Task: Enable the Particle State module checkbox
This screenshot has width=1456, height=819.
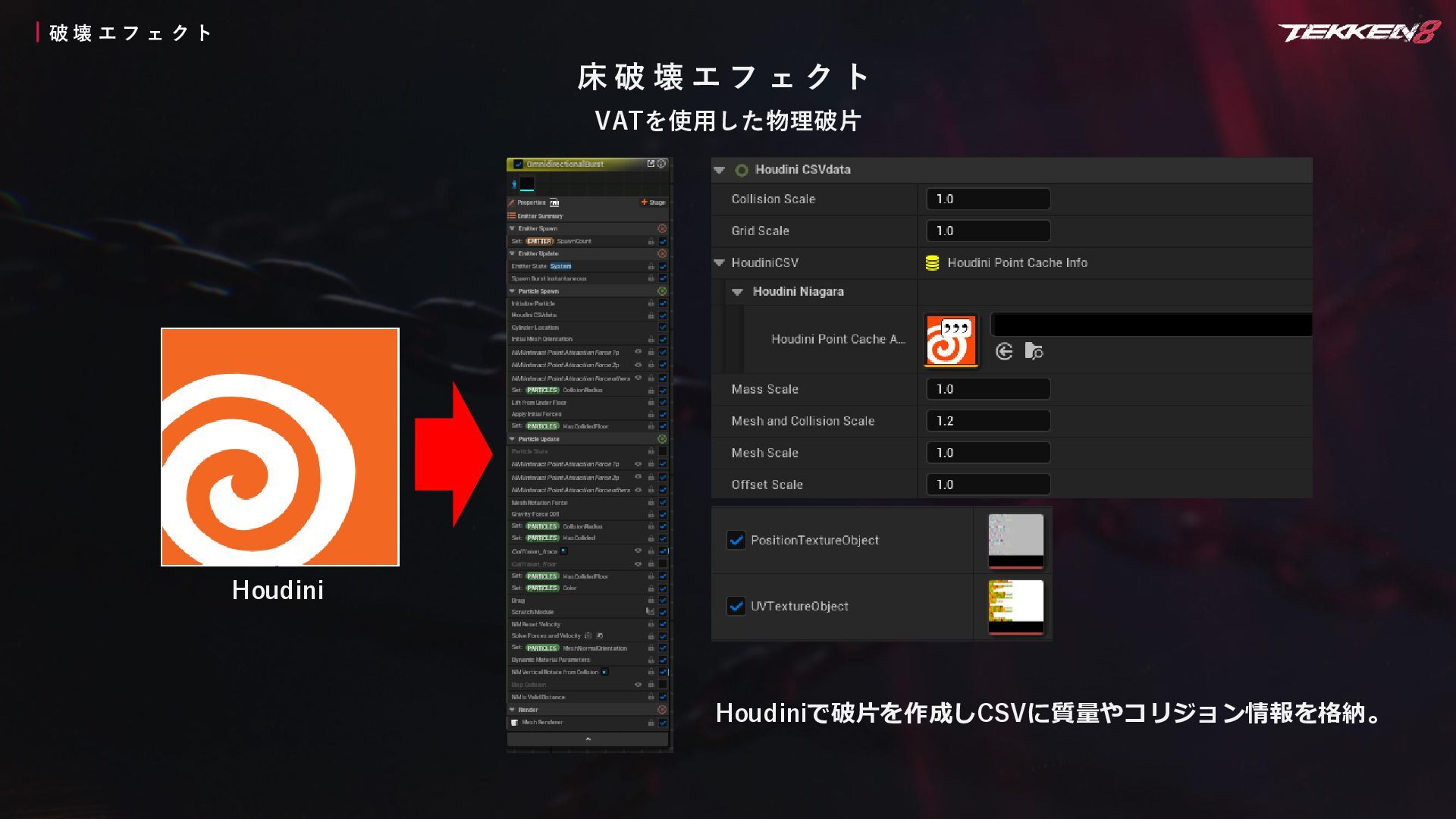Action: [663, 451]
